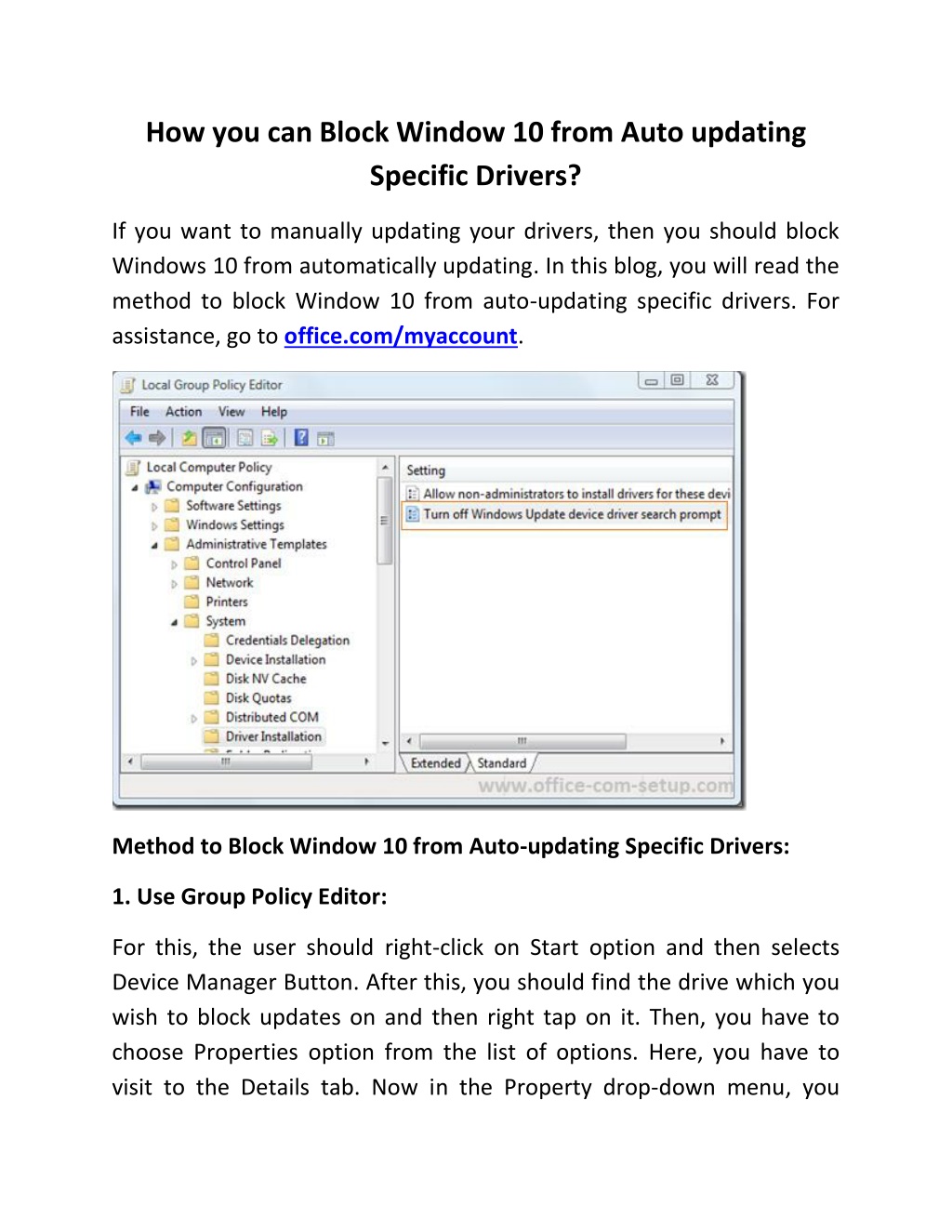Click the tree pane vertical scrollbar thumb
952x1232 pixels.
tap(385, 521)
